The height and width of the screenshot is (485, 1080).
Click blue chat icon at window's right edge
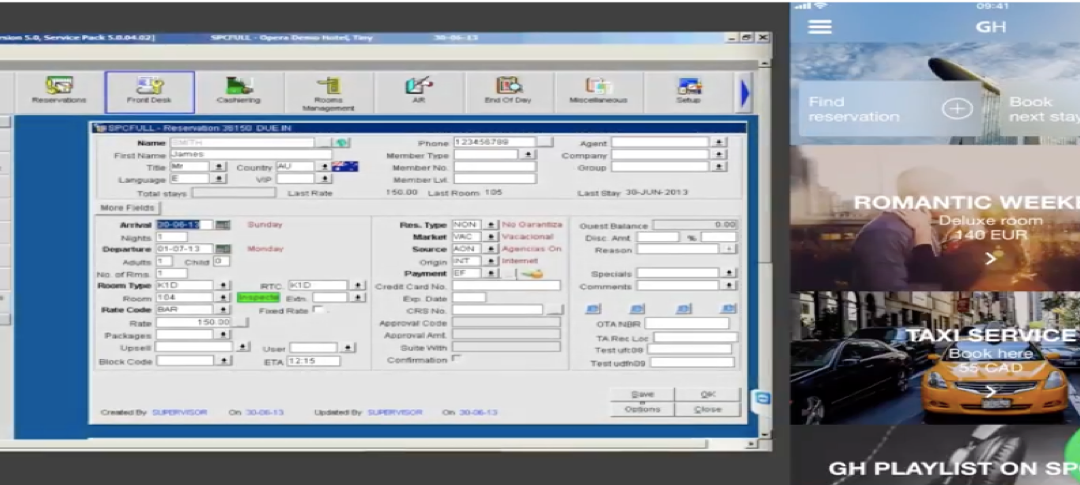[x=762, y=398]
